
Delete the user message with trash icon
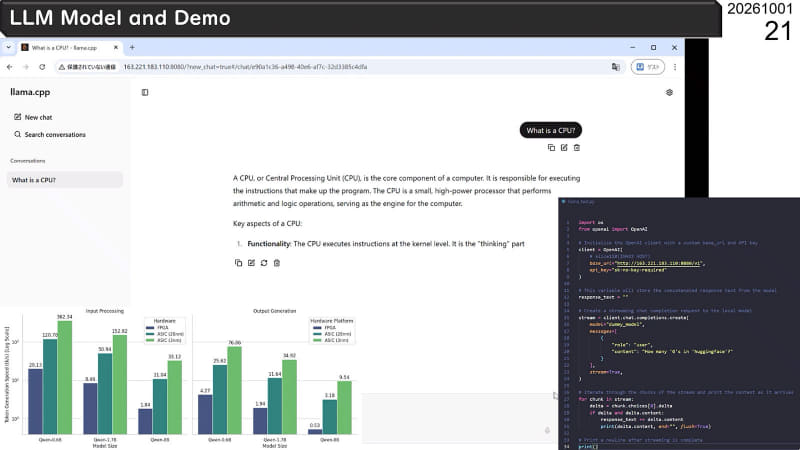click(577, 147)
